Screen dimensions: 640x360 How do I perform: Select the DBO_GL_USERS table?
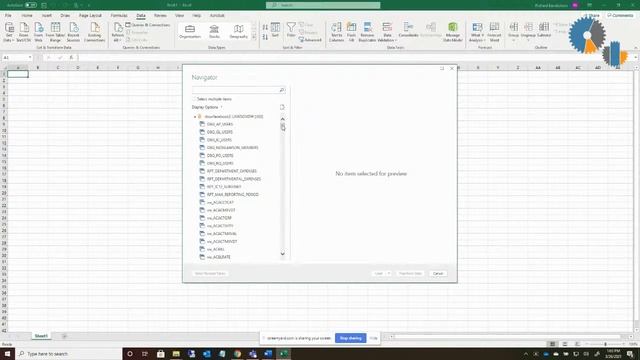tap(220, 132)
